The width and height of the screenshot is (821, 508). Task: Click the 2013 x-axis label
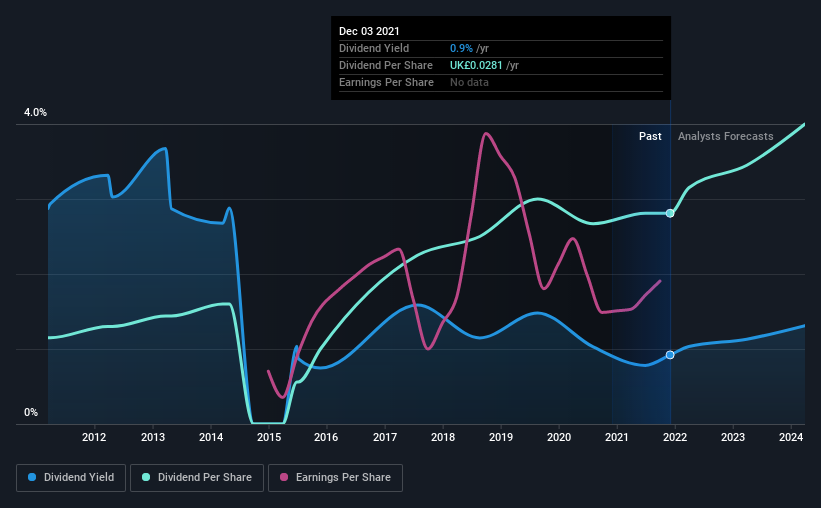coord(153,437)
